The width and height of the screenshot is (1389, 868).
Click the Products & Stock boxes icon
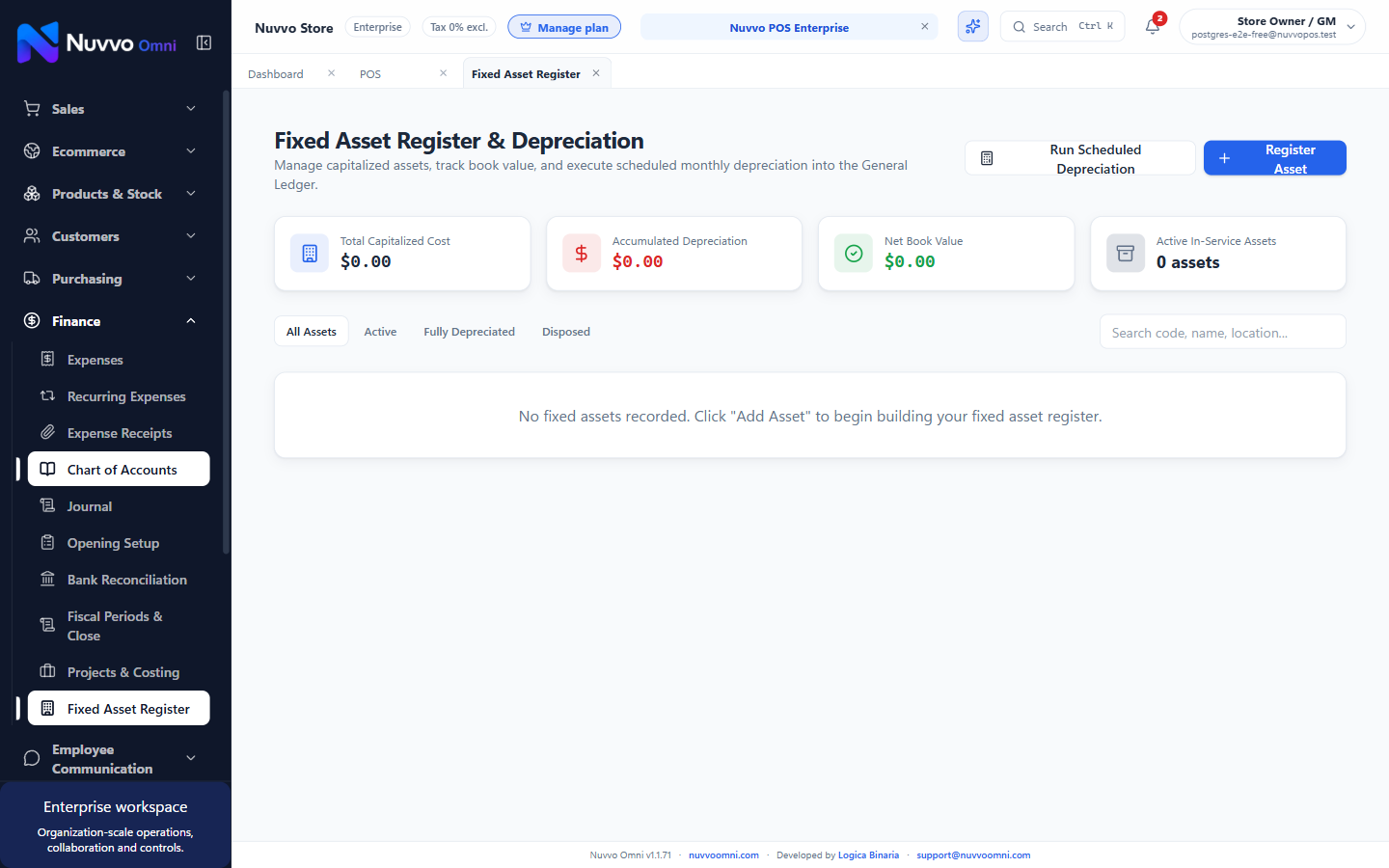(32, 194)
